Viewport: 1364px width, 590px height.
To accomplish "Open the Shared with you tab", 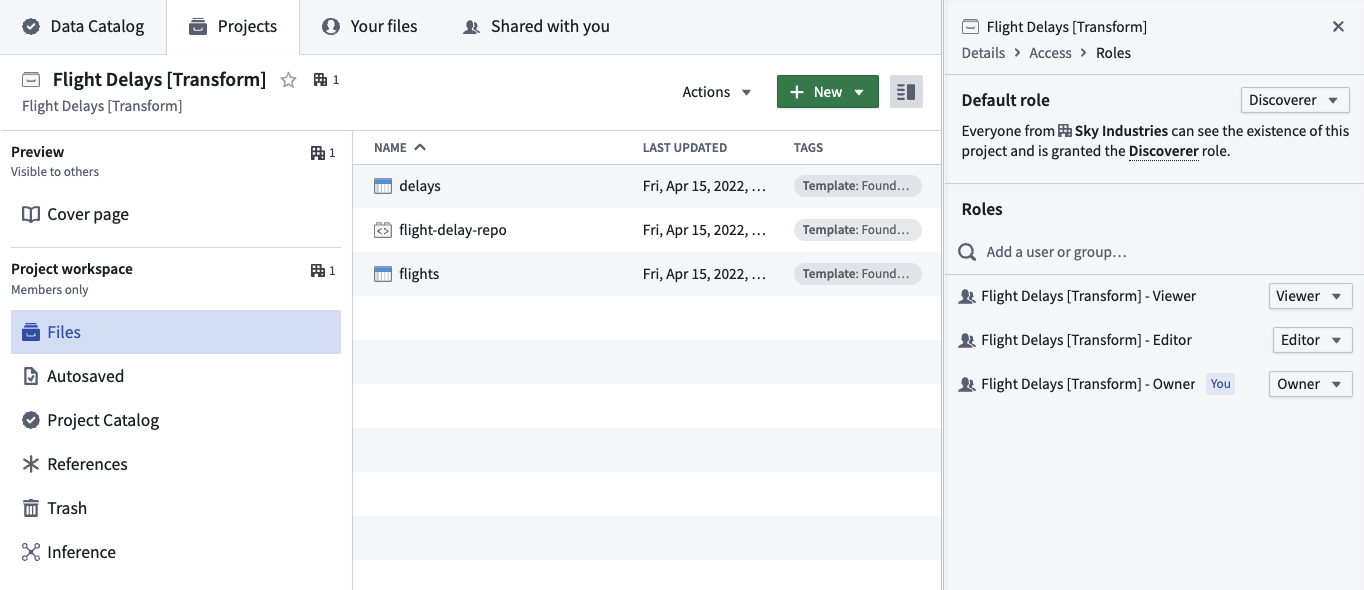I will 536,27.
